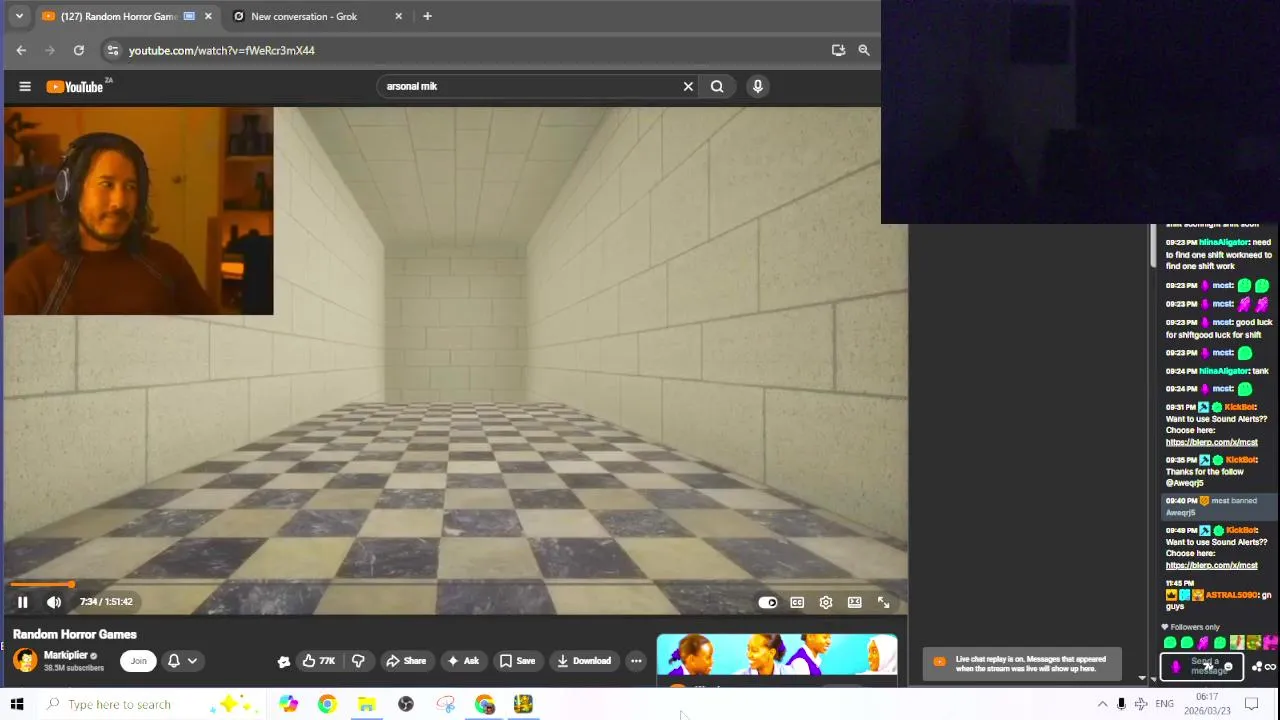
Task: Click the hinaAligator username at 09:24 PM
Action: click(x=1224, y=371)
